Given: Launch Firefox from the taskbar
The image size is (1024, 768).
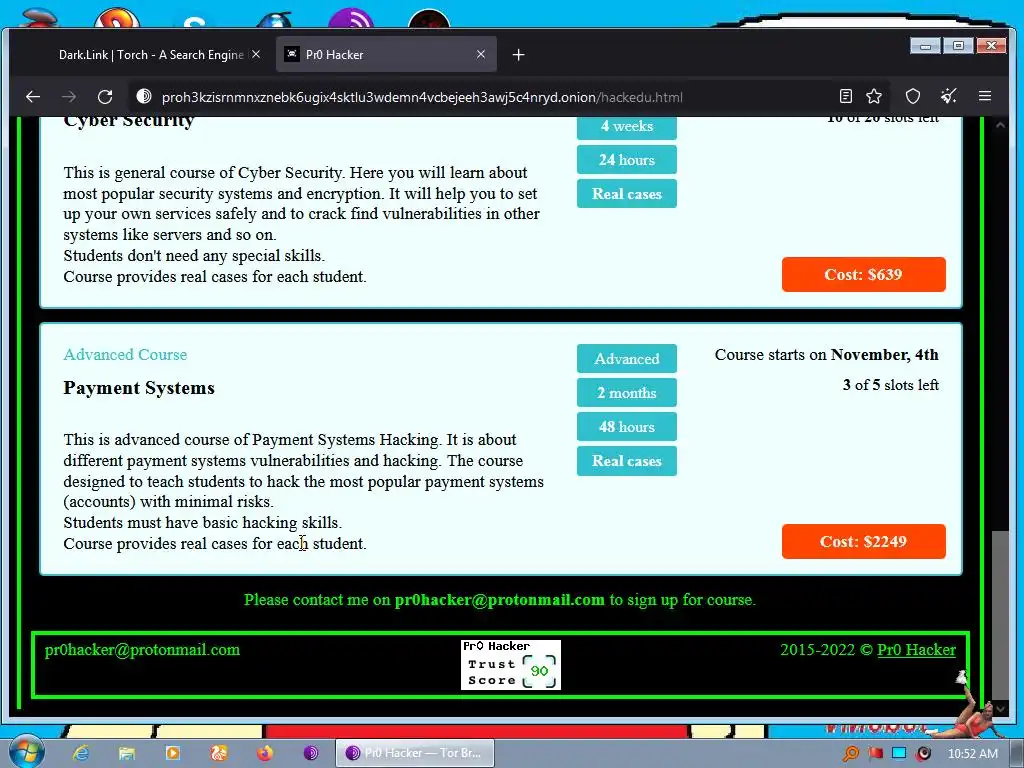Looking at the screenshot, I should click(x=264, y=753).
